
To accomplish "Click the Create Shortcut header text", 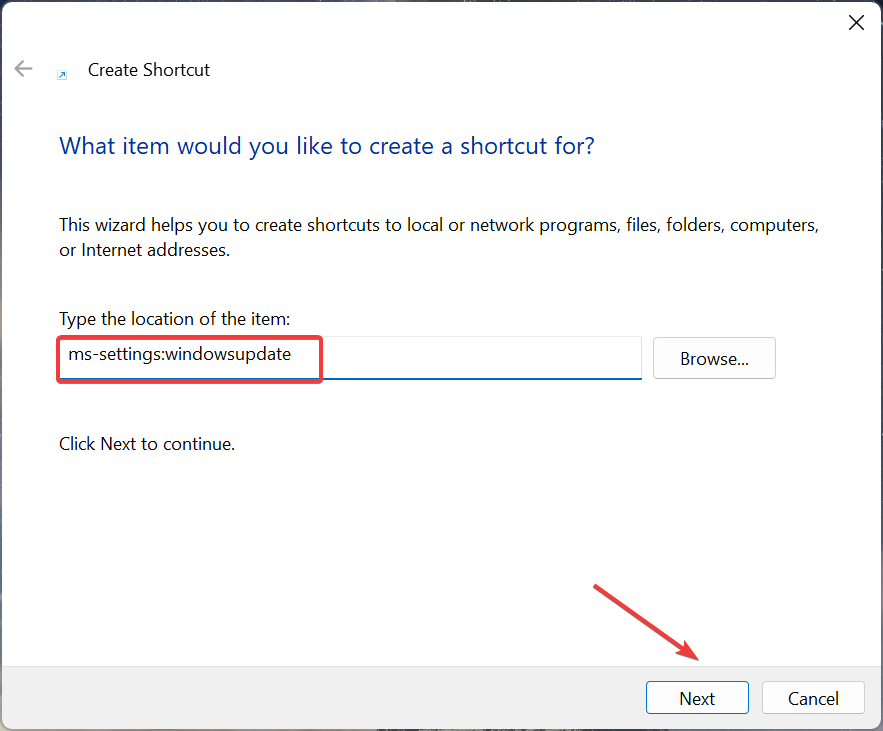I will click(148, 69).
